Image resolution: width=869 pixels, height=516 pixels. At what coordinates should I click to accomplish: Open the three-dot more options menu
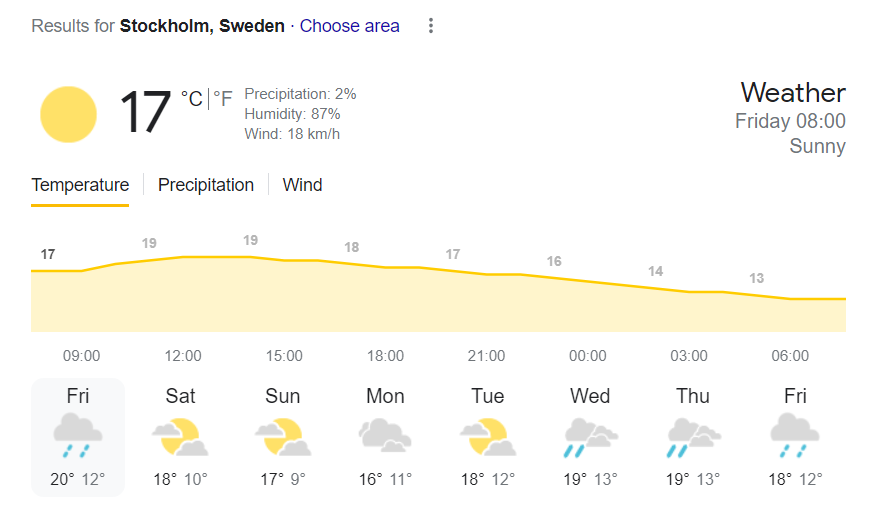tap(431, 26)
